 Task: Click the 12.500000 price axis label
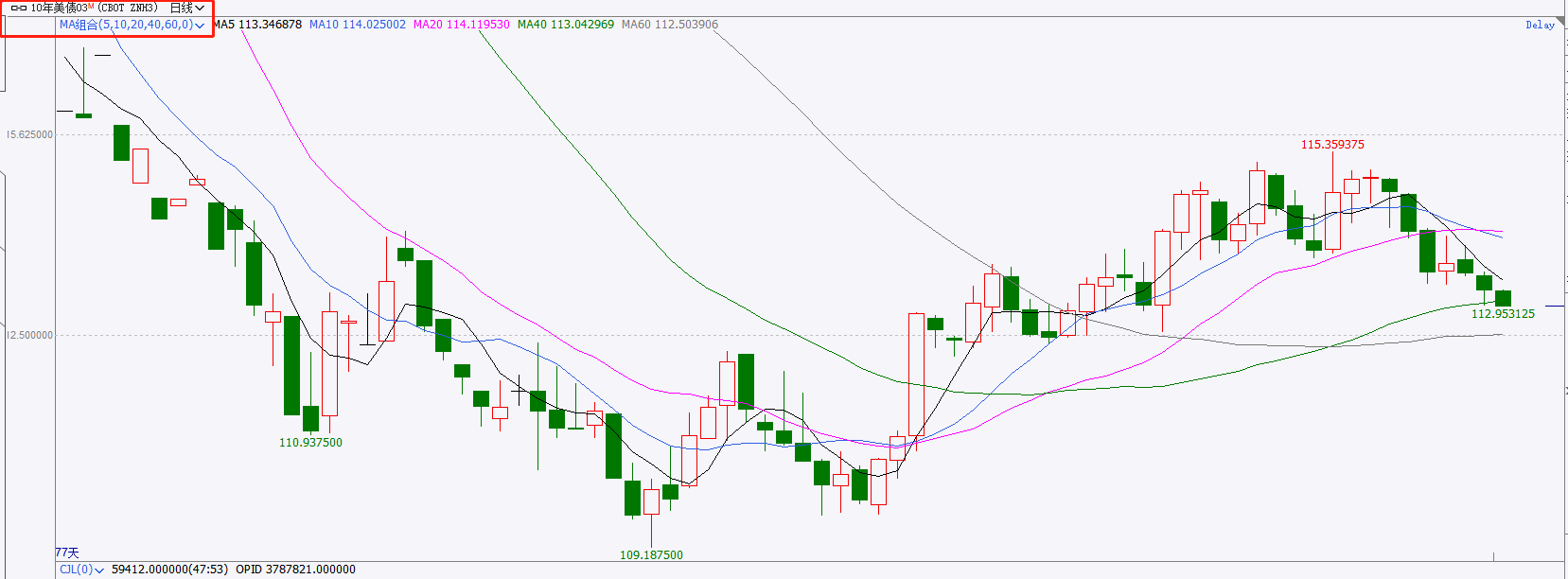[29, 336]
